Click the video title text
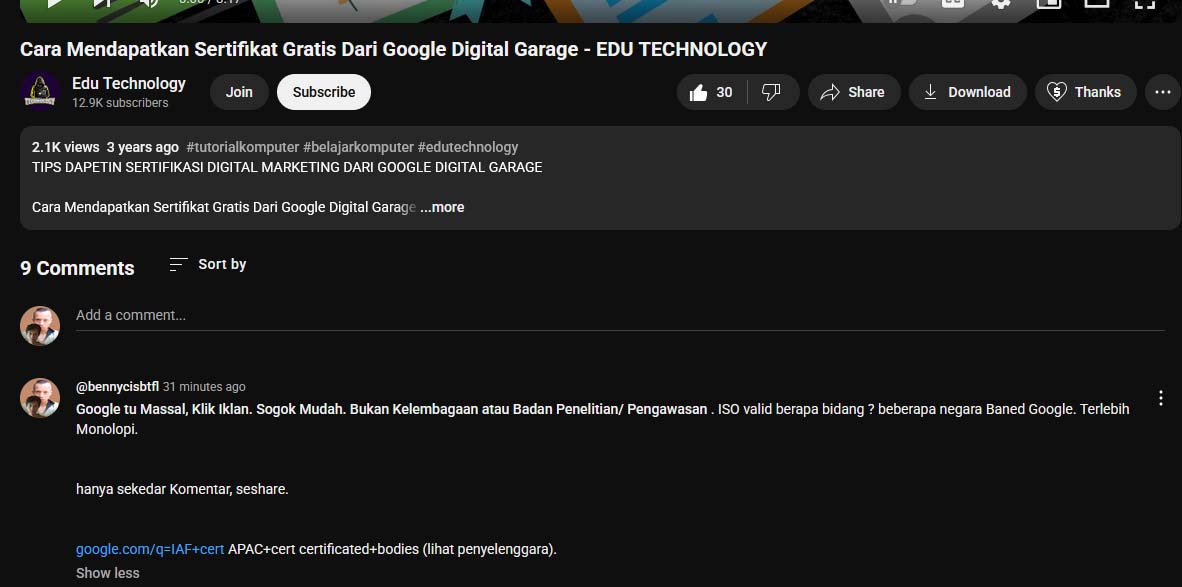 coord(393,49)
